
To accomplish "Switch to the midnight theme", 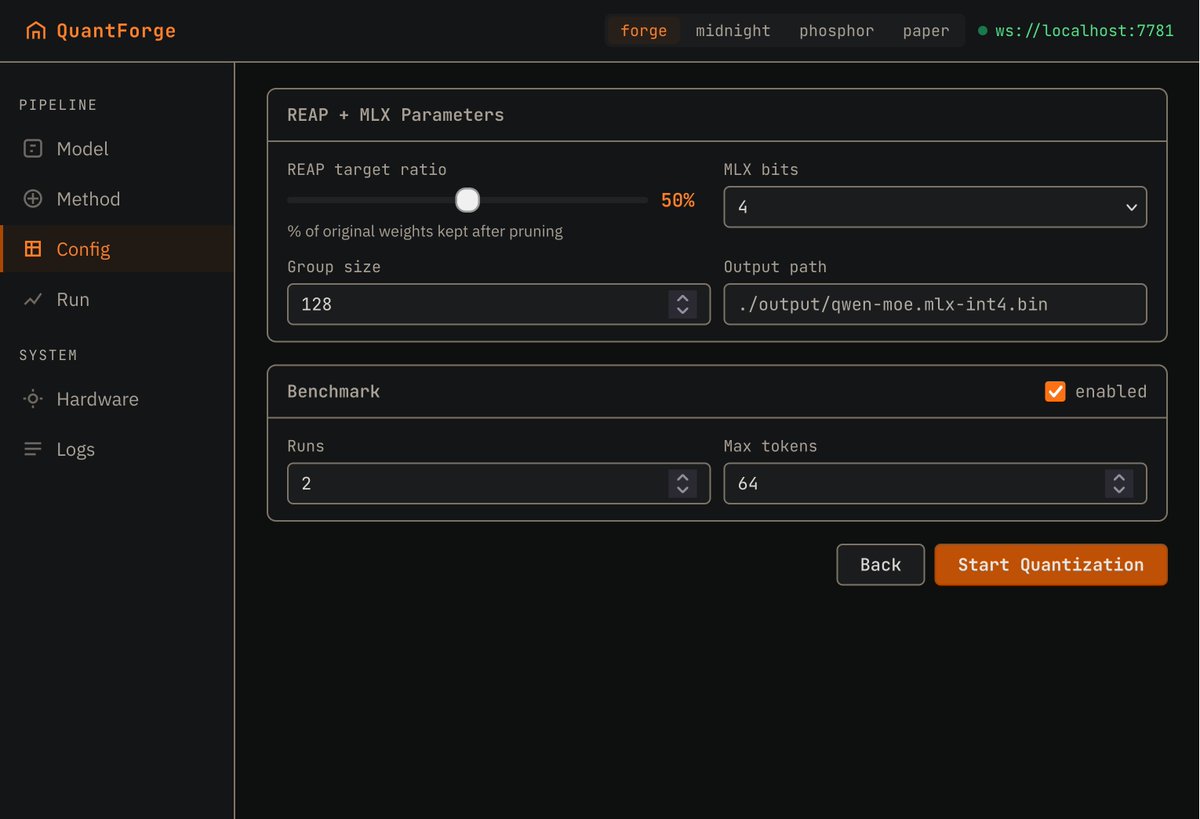I will (733, 31).
